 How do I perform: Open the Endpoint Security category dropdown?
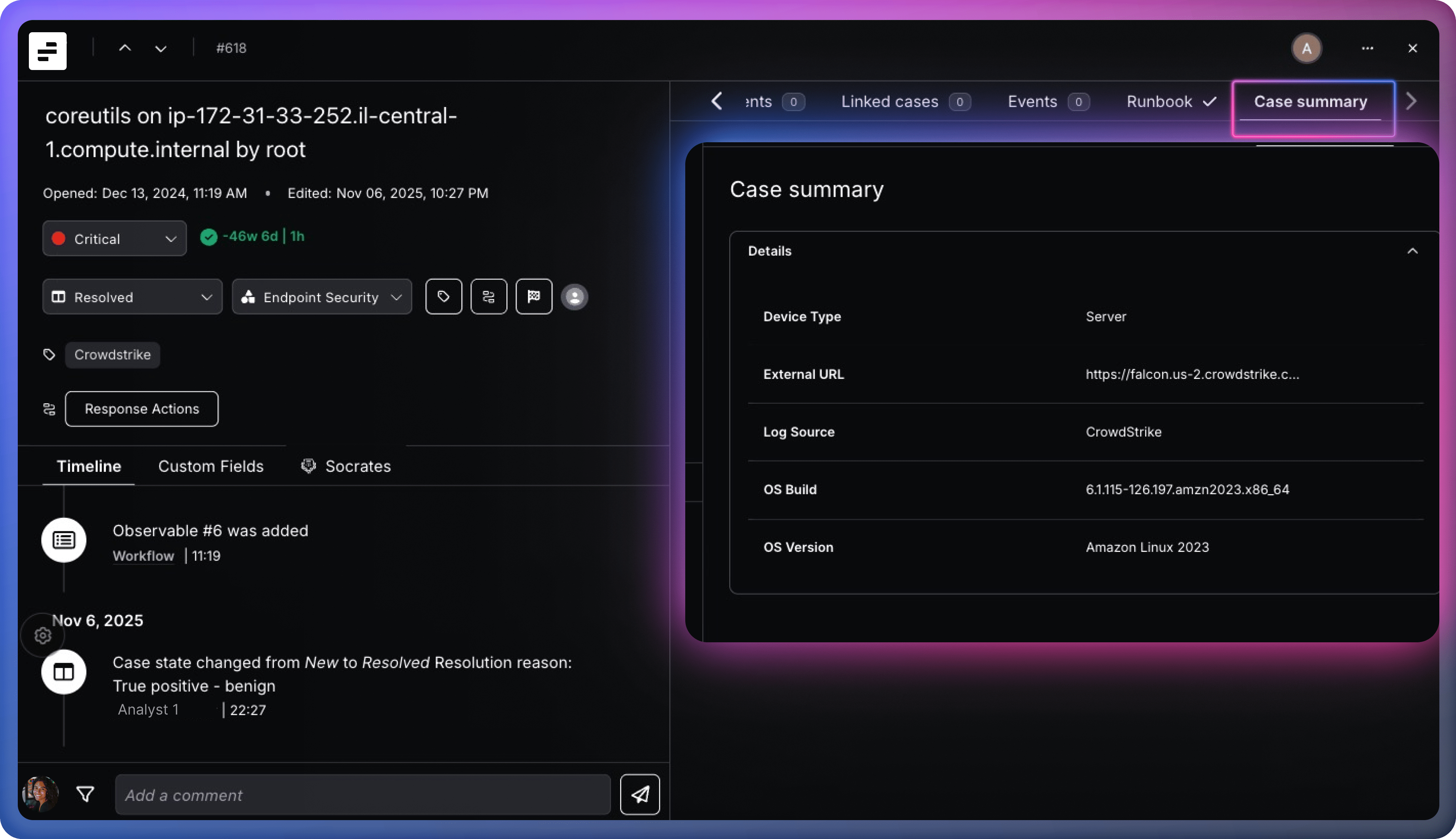[321, 297]
